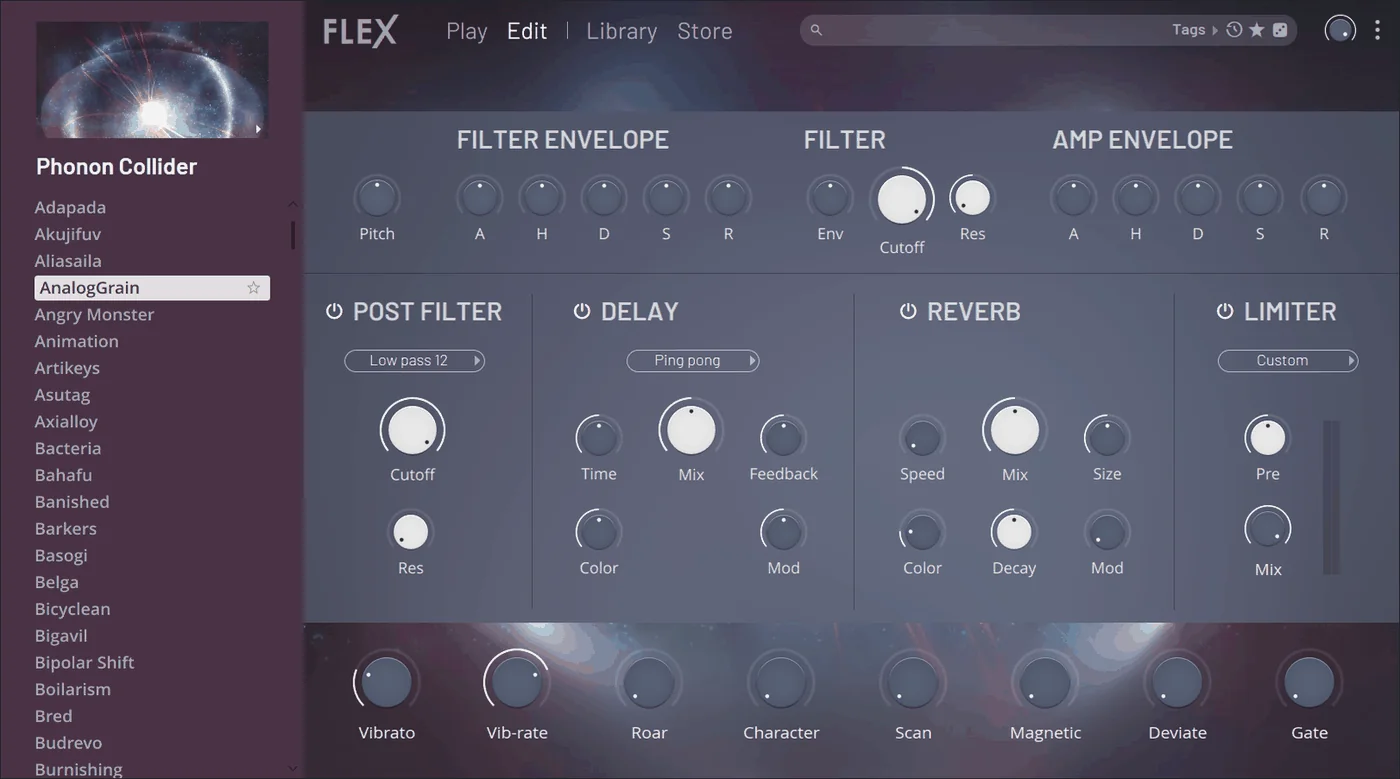Open the Library tab
This screenshot has height=779, width=1400.
(621, 31)
